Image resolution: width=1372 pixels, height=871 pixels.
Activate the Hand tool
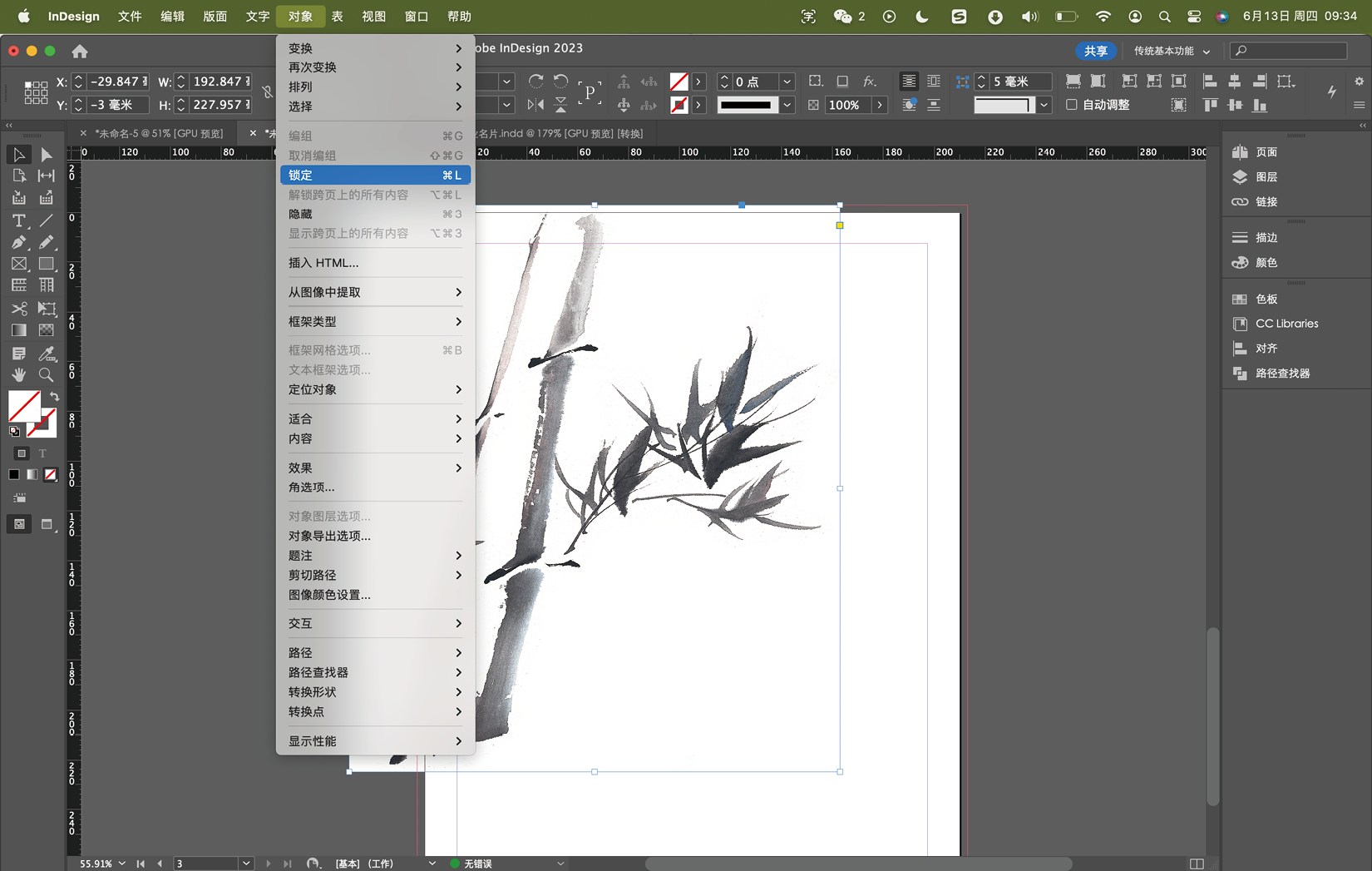click(x=18, y=375)
